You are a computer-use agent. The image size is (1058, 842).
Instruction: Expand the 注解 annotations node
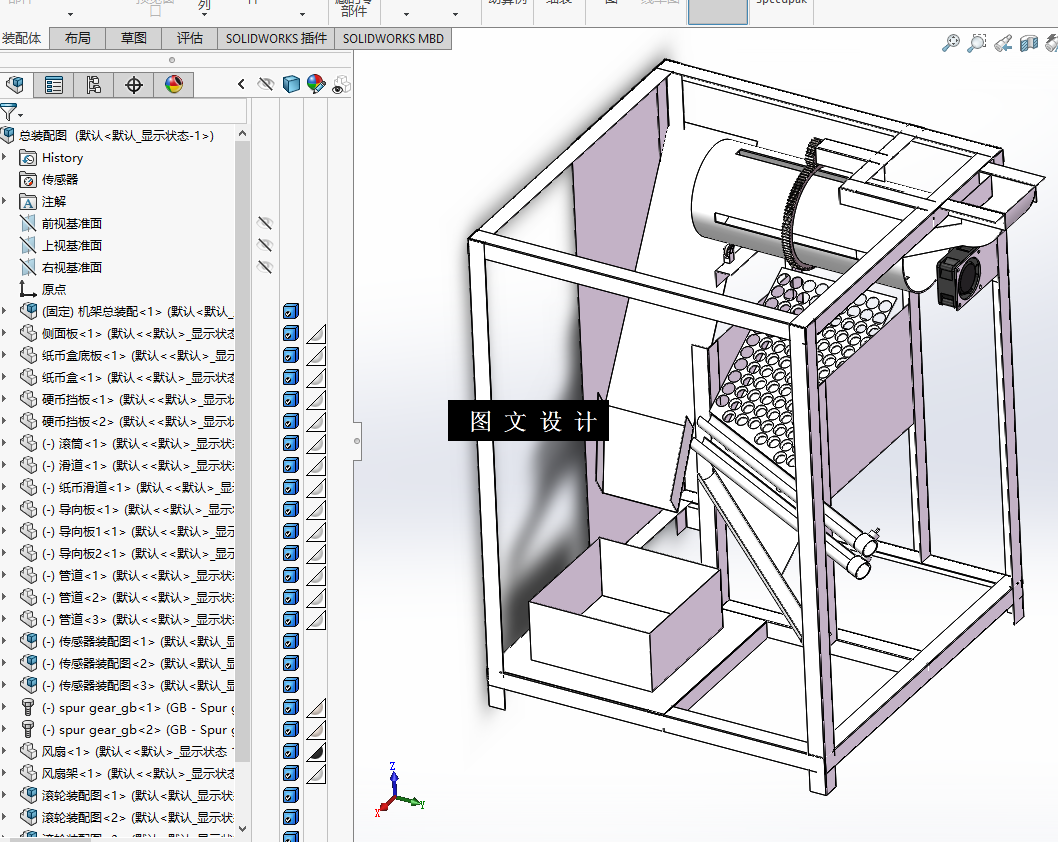pos(5,201)
